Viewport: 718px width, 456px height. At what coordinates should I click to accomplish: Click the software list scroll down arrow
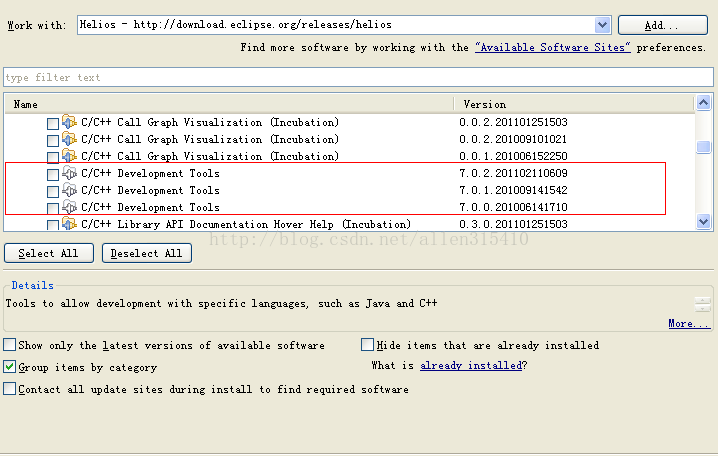pos(703,222)
